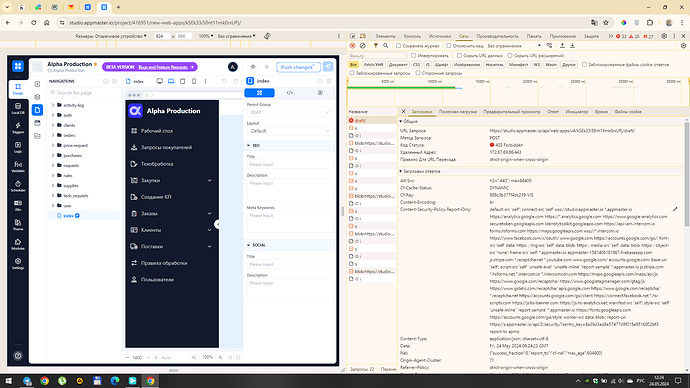Switch to the Консоль DevTools tab
690x388 pixels.
coord(412,36)
